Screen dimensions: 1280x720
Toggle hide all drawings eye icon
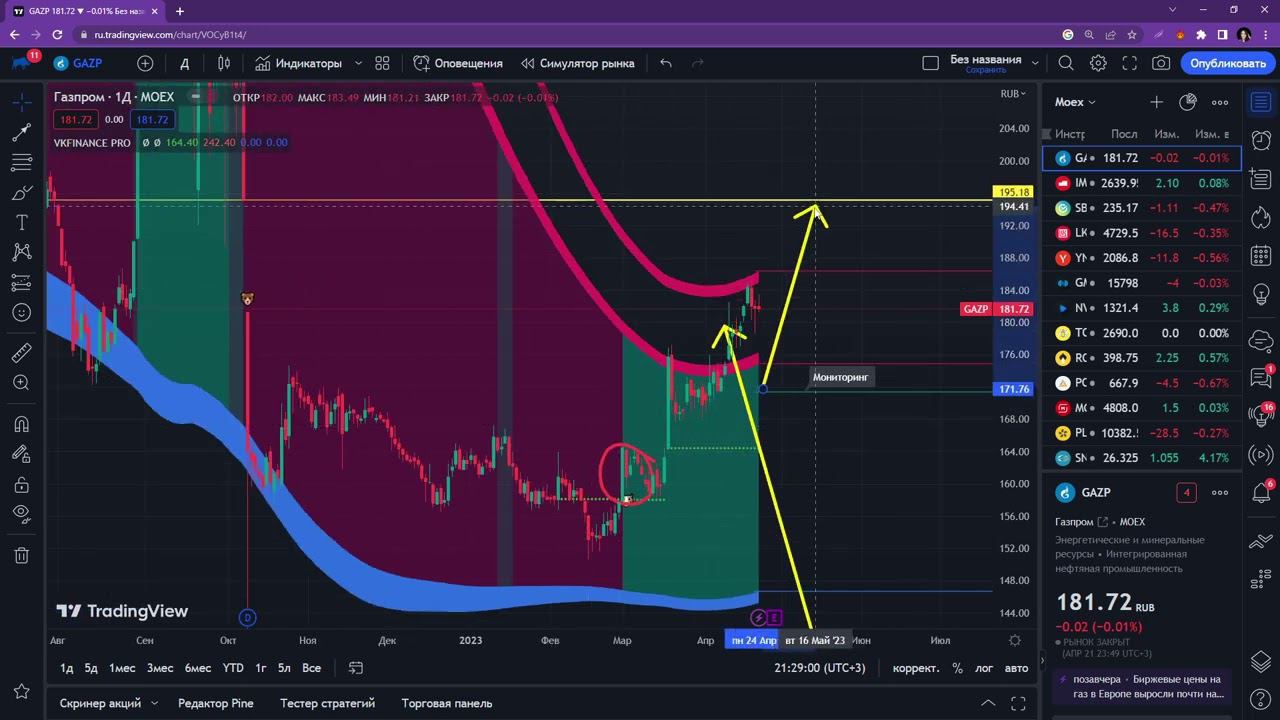coord(22,515)
